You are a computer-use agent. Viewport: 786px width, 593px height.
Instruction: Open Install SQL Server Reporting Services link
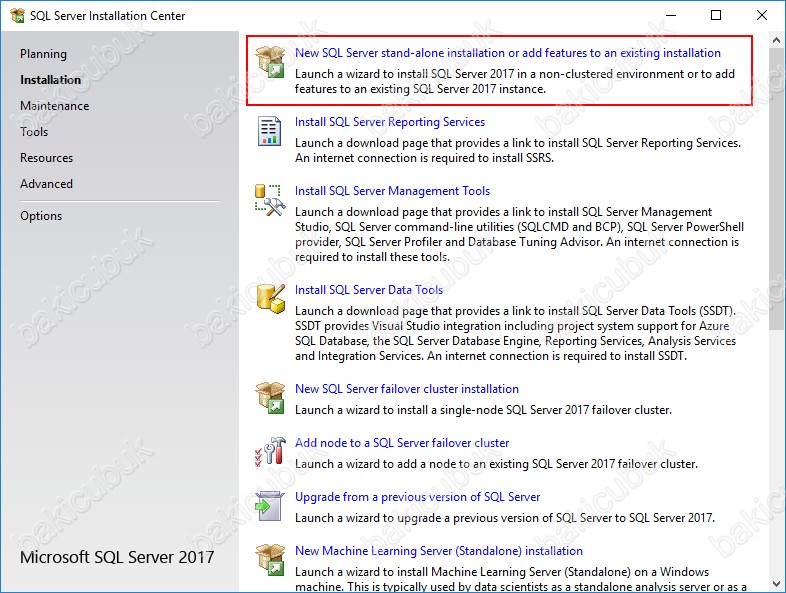pyautogui.click(x=389, y=122)
